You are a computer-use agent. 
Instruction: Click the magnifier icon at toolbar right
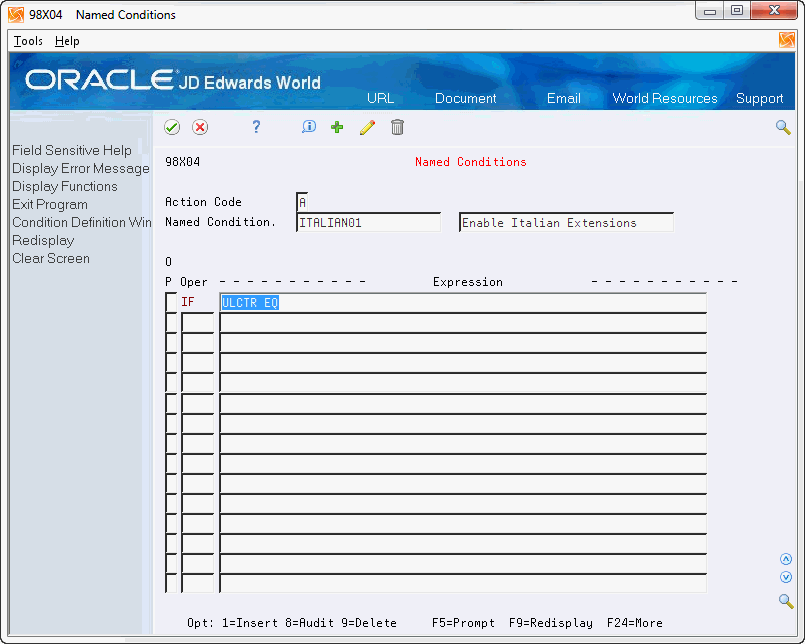(783, 127)
